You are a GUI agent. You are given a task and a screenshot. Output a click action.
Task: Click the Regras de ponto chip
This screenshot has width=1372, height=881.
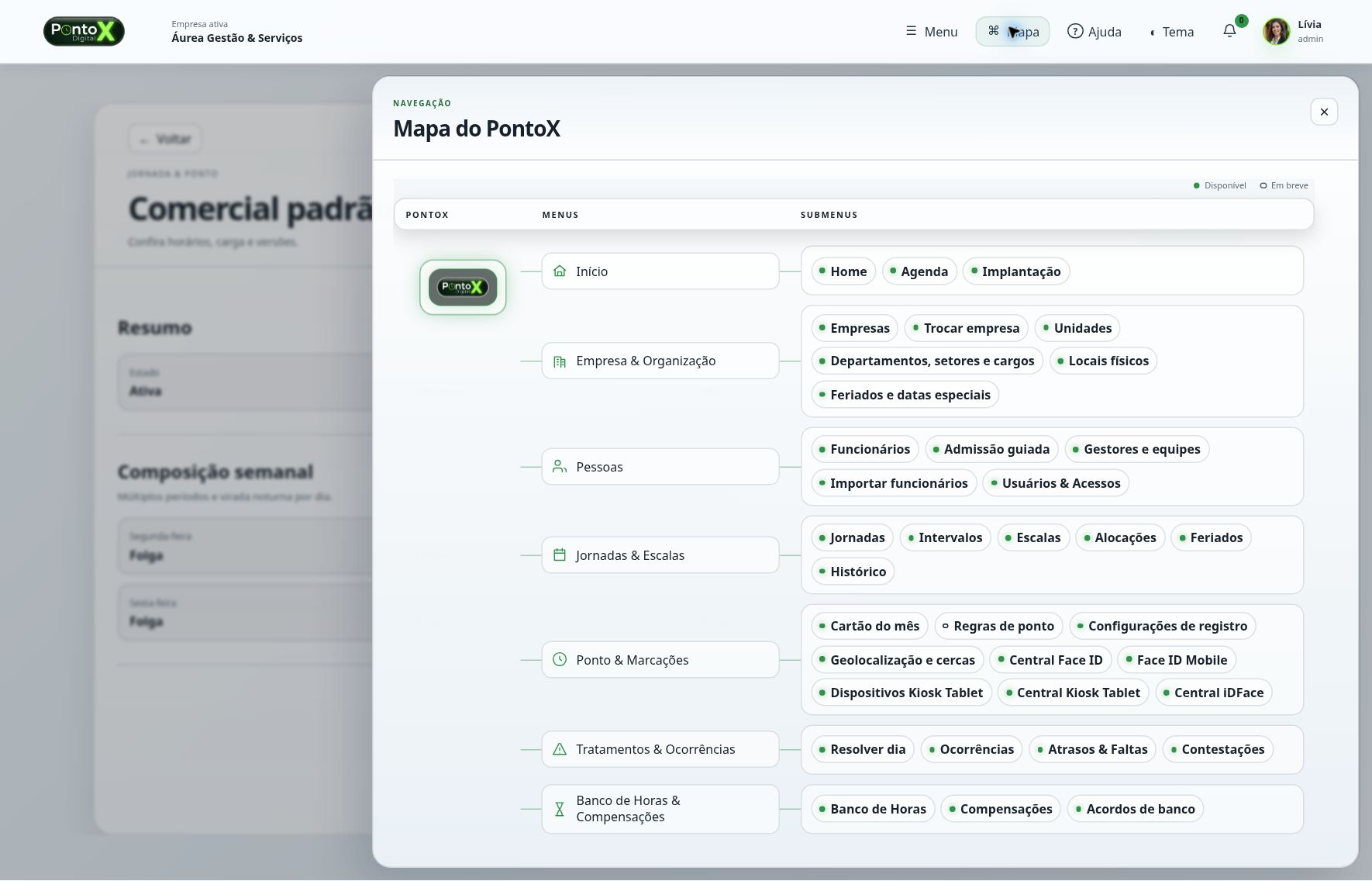(998, 626)
